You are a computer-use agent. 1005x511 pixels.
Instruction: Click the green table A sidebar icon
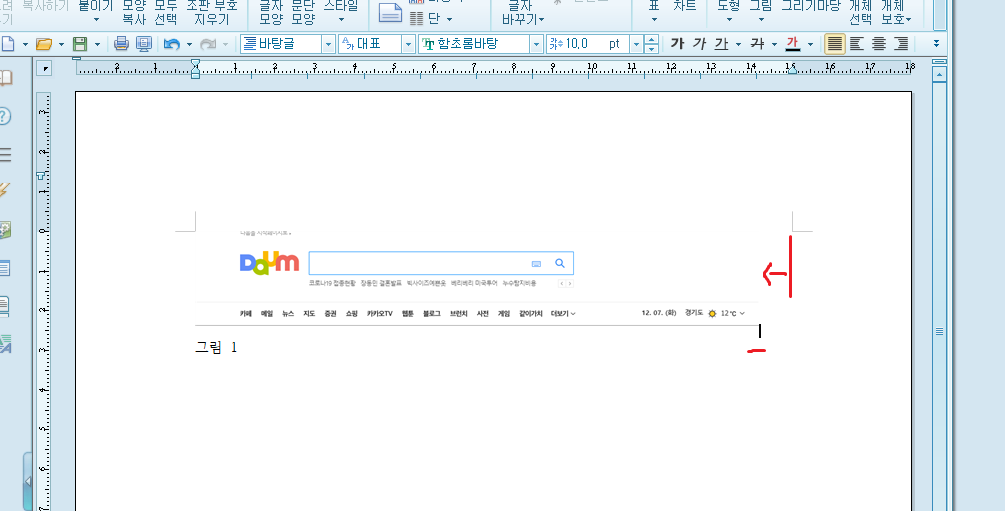point(6,344)
